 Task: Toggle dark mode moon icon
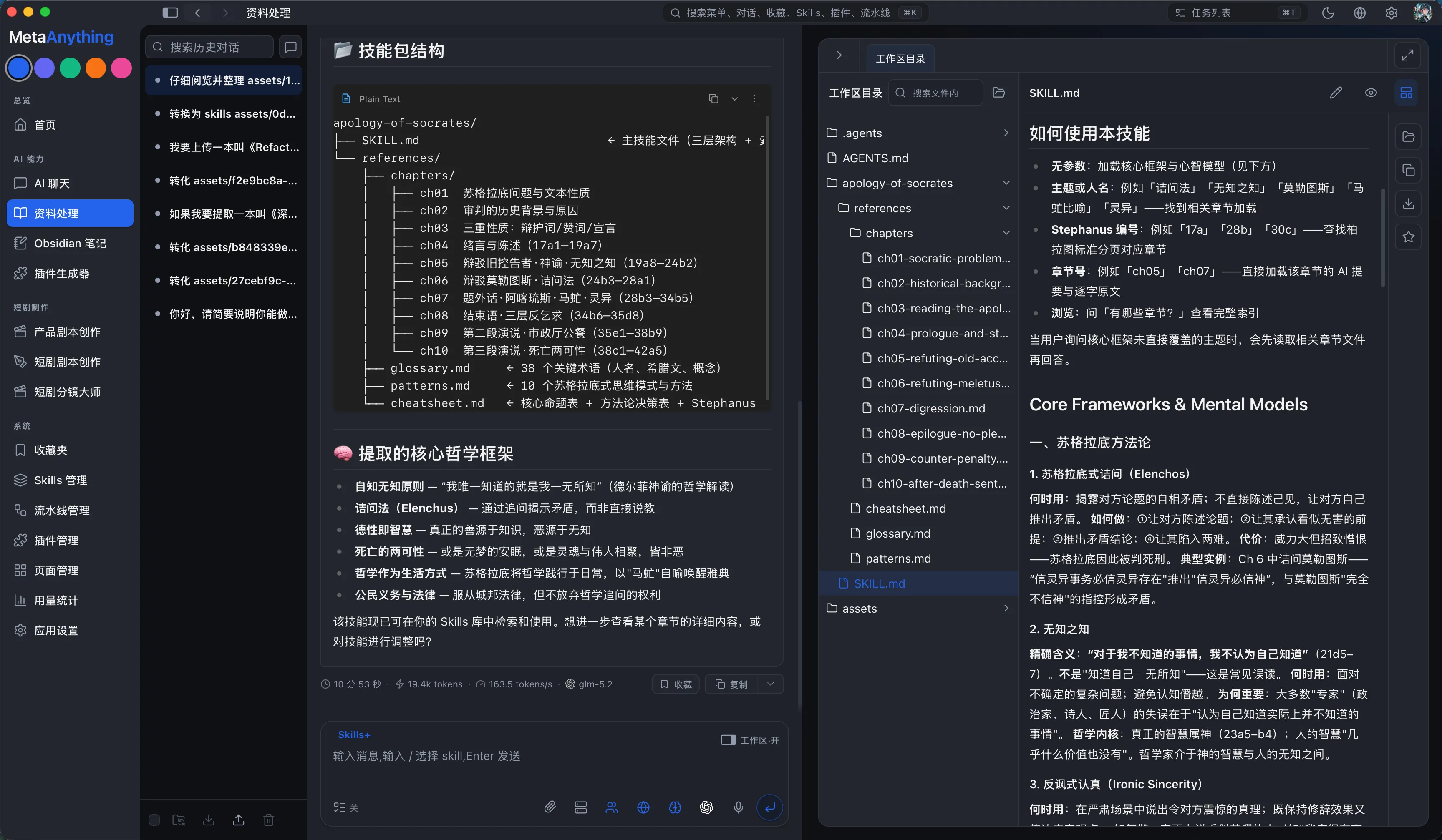tap(1328, 13)
